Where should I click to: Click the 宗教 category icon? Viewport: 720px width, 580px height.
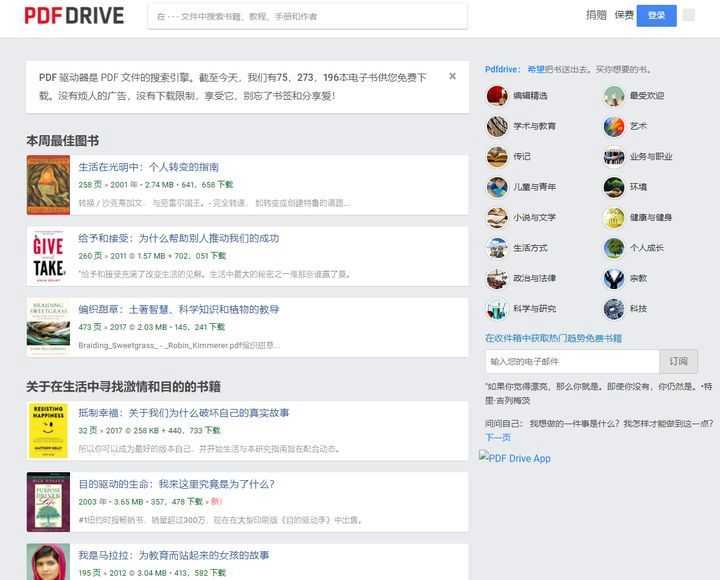tap(613, 278)
